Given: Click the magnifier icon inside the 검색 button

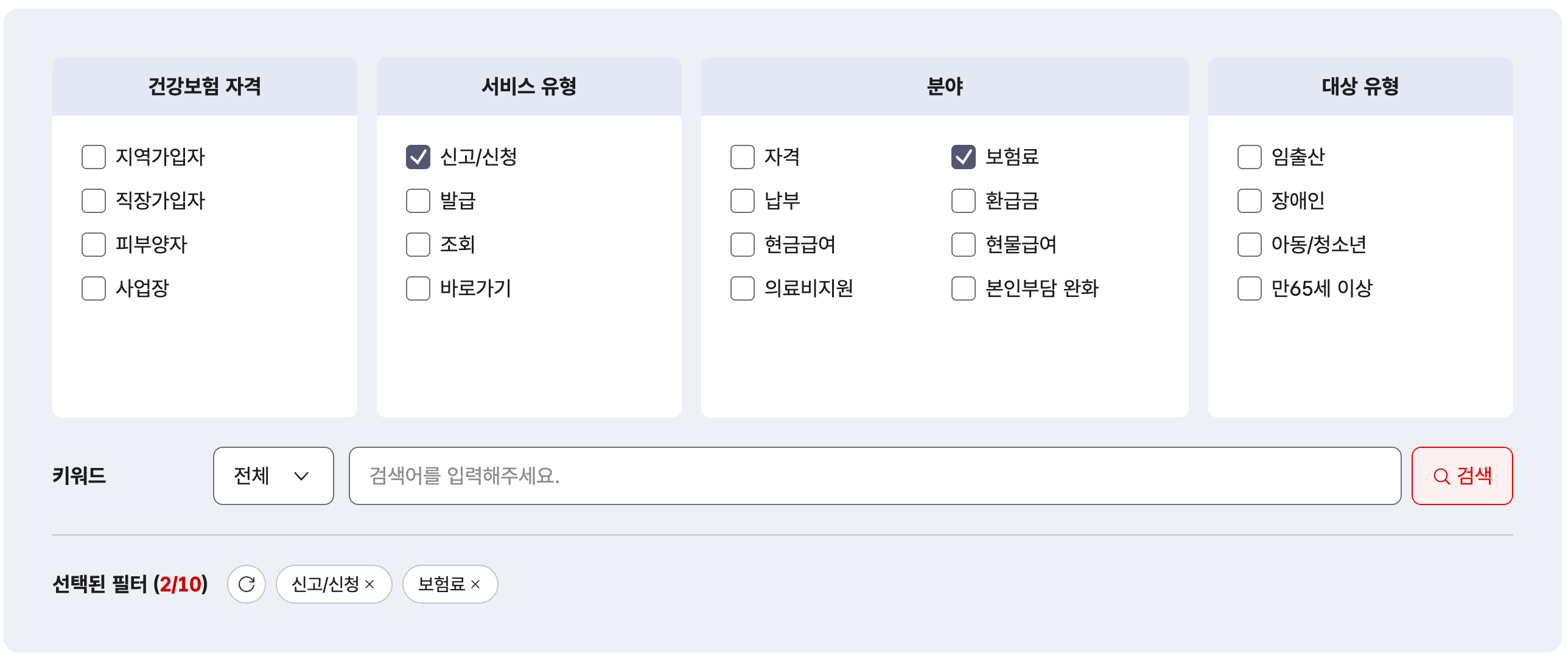Looking at the screenshot, I should coord(1440,476).
